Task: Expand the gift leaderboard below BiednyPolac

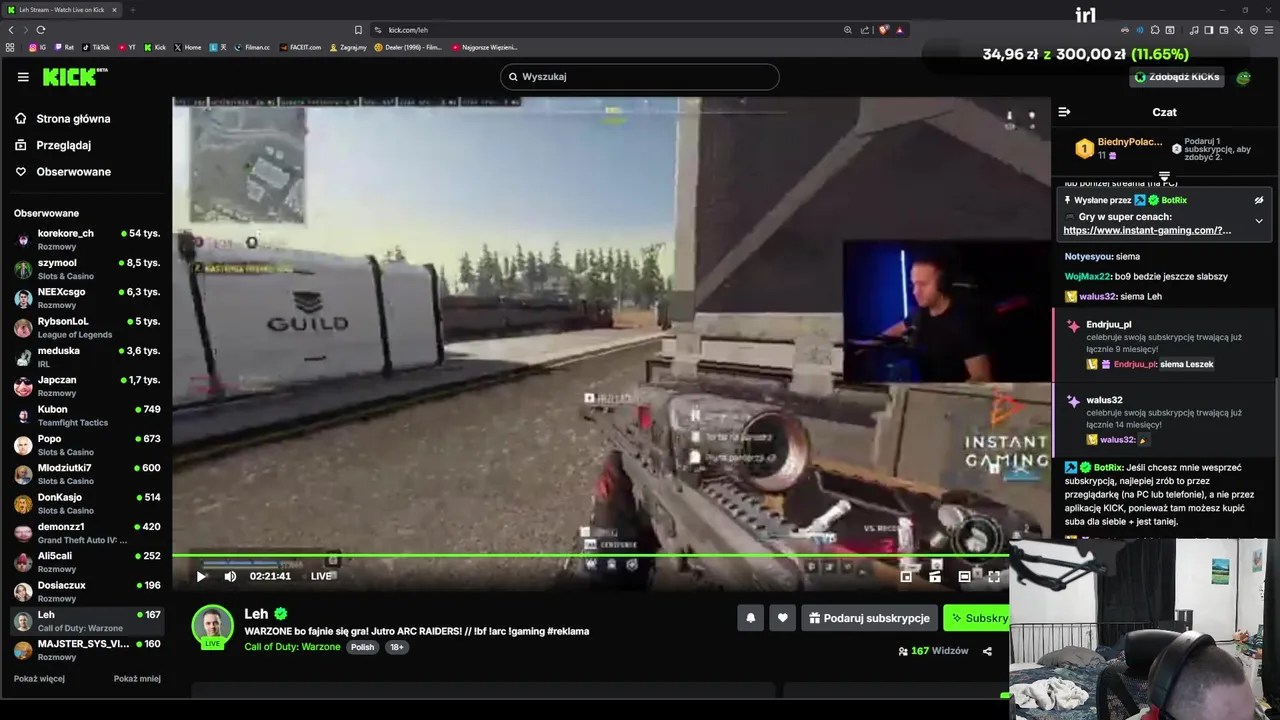Action: pyautogui.click(x=1164, y=177)
